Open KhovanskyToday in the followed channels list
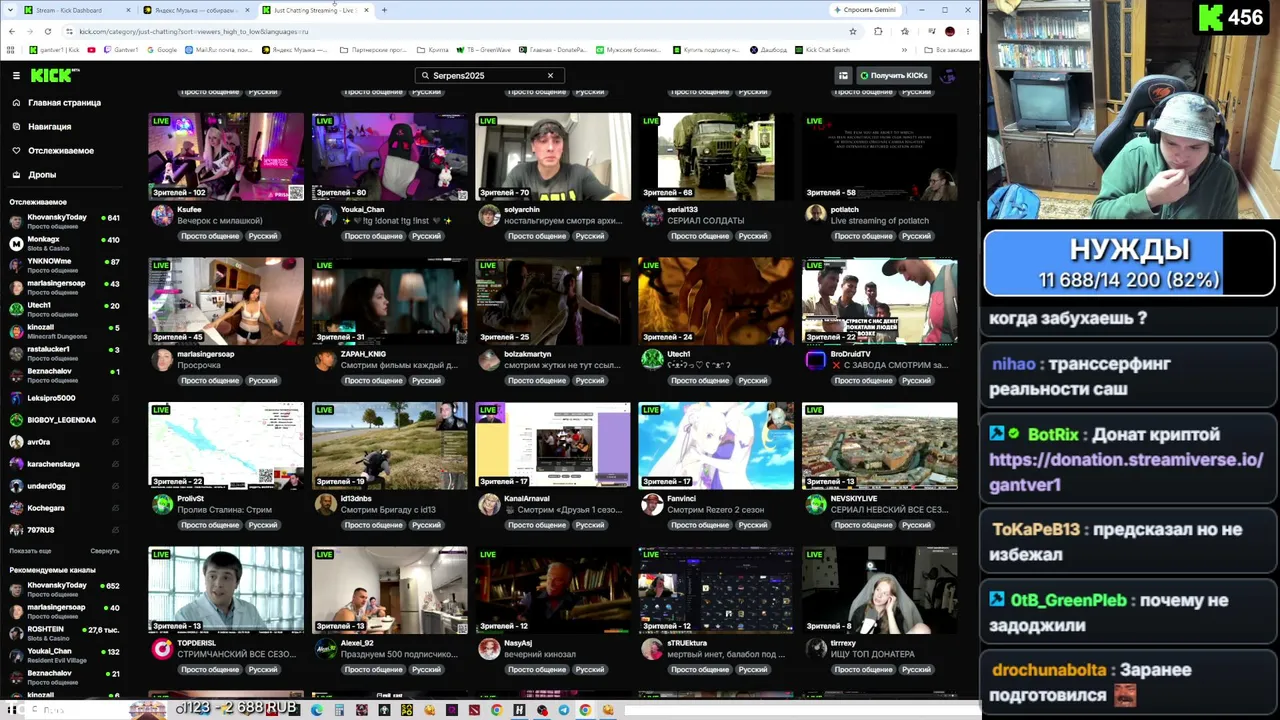Screen dimensions: 1280x720 [x=64, y=221]
